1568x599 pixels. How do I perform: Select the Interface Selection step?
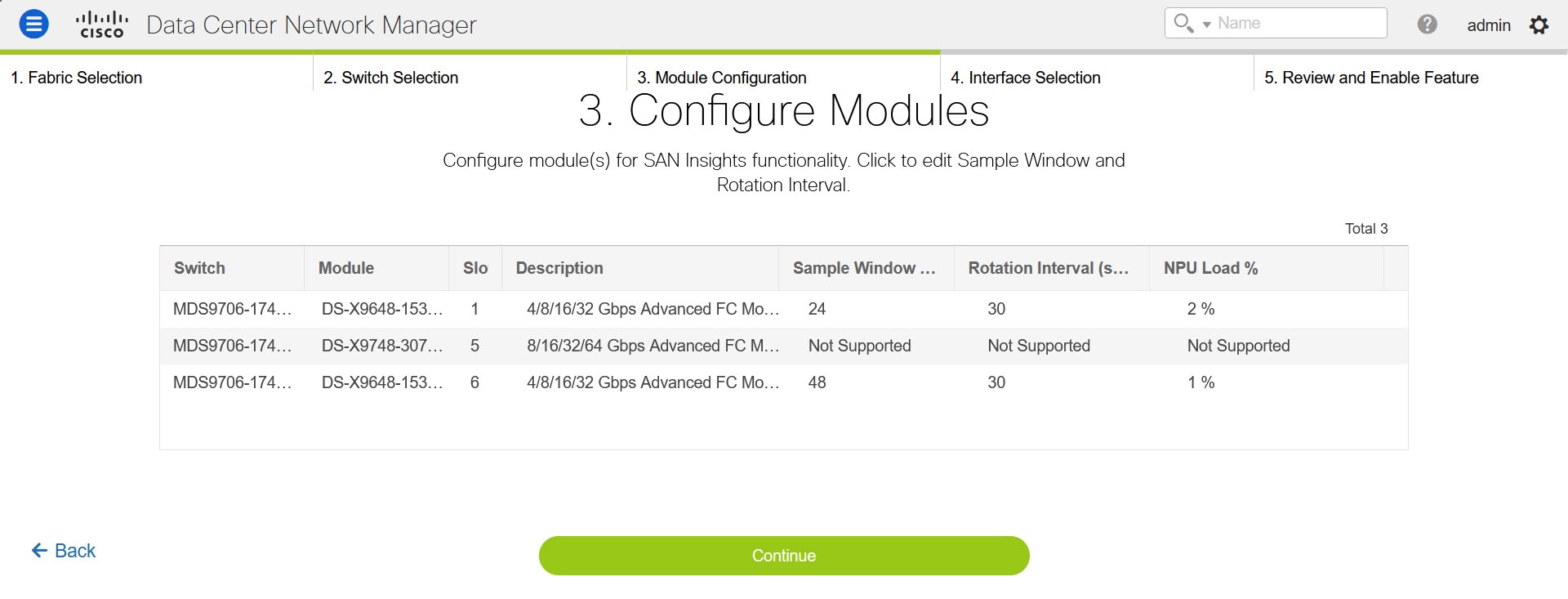pos(1025,78)
